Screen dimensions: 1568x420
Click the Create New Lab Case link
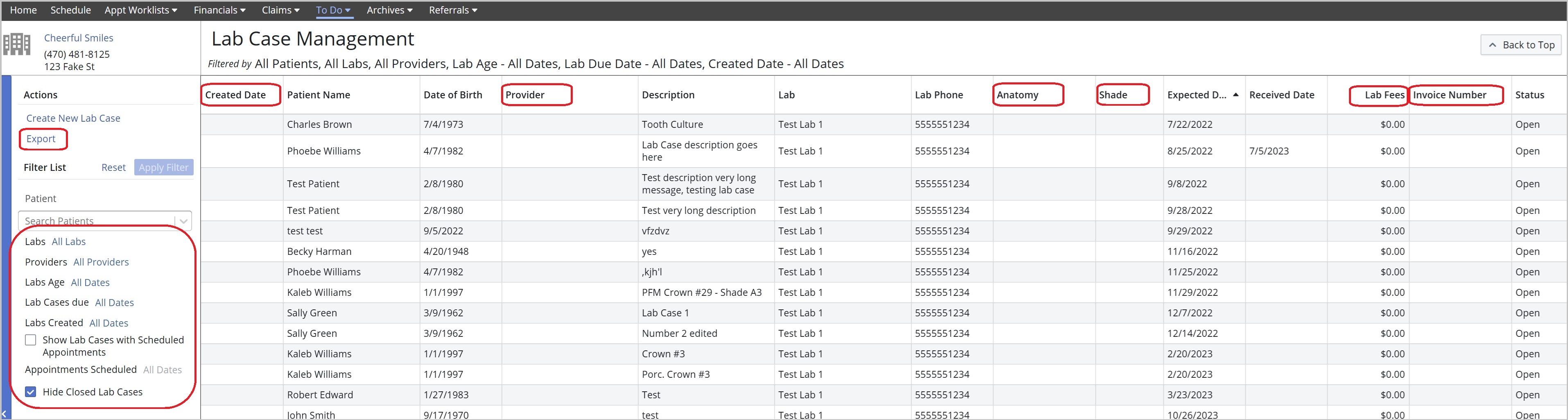point(73,118)
